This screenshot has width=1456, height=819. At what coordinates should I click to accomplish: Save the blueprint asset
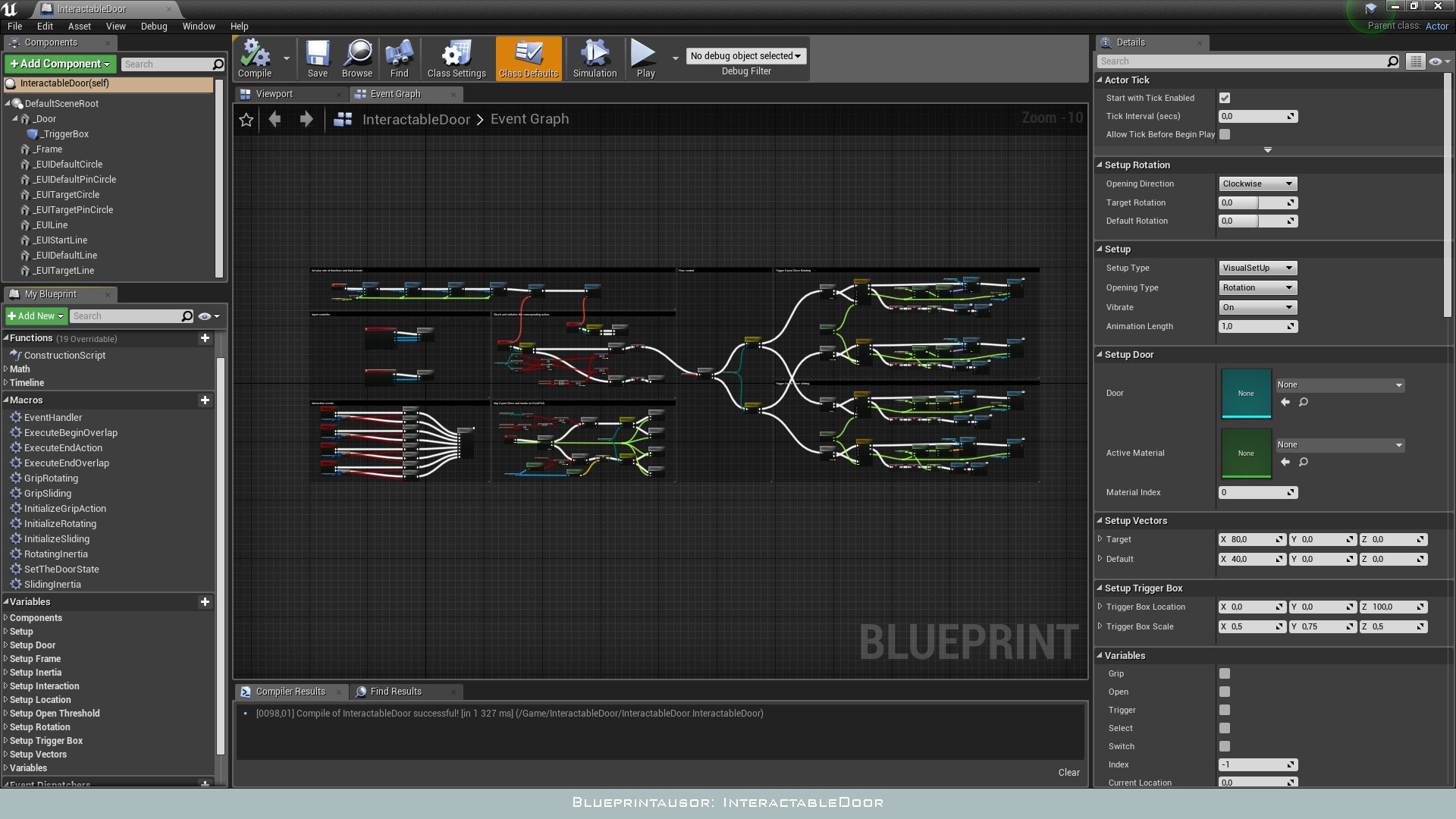[318, 58]
